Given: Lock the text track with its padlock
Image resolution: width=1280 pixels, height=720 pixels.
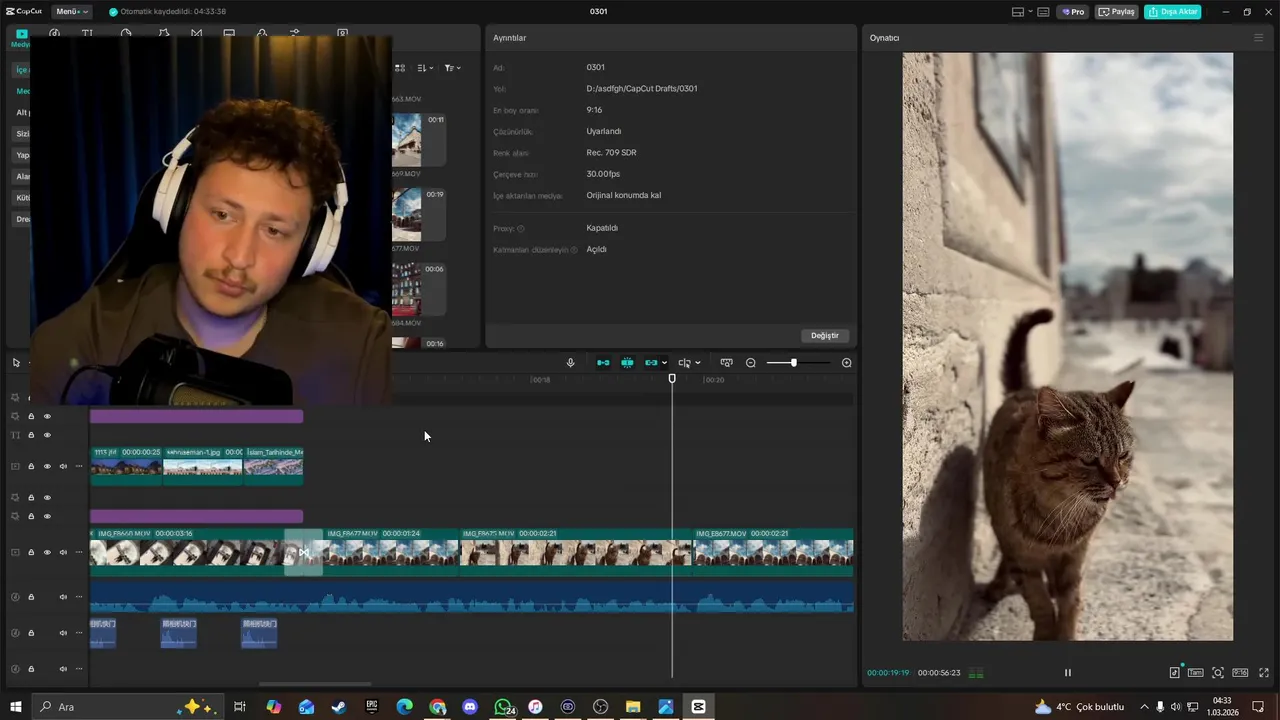Looking at the screenshot, I should pos(31,435).
